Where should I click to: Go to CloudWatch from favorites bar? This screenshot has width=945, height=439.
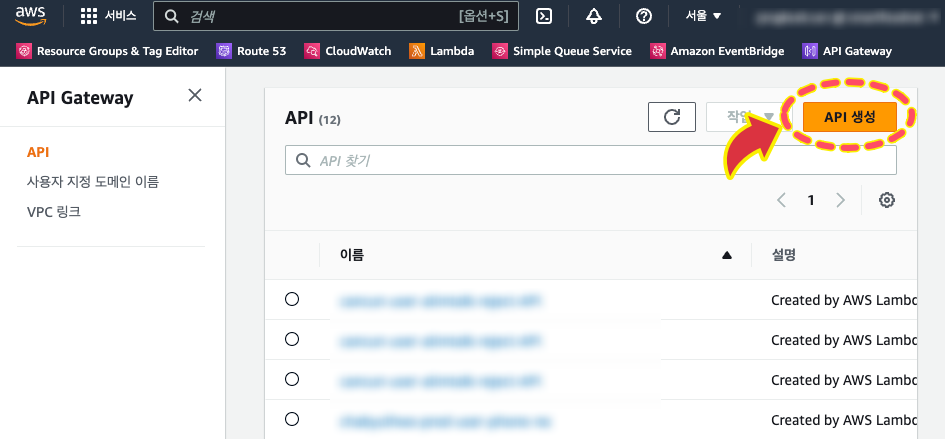[348, 51]
